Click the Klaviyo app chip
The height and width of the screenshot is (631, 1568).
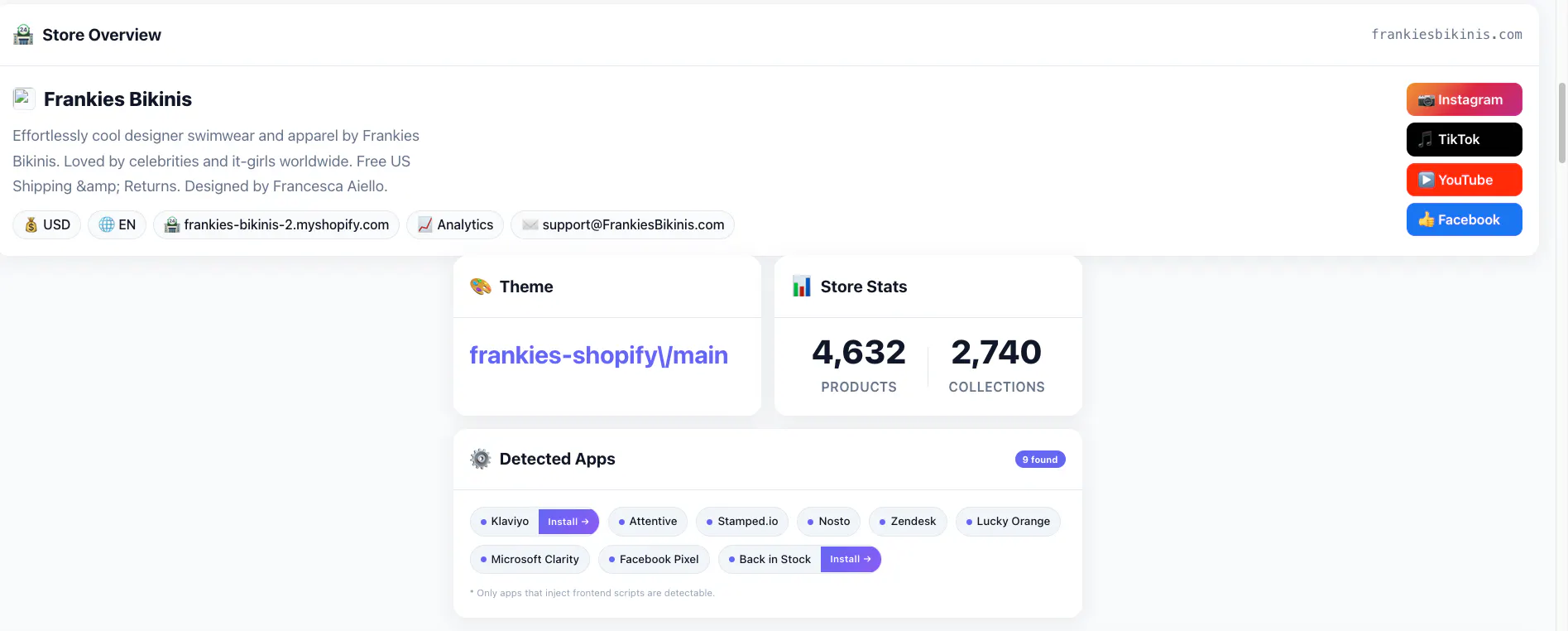pyautogui.click(x=505, y=522)
